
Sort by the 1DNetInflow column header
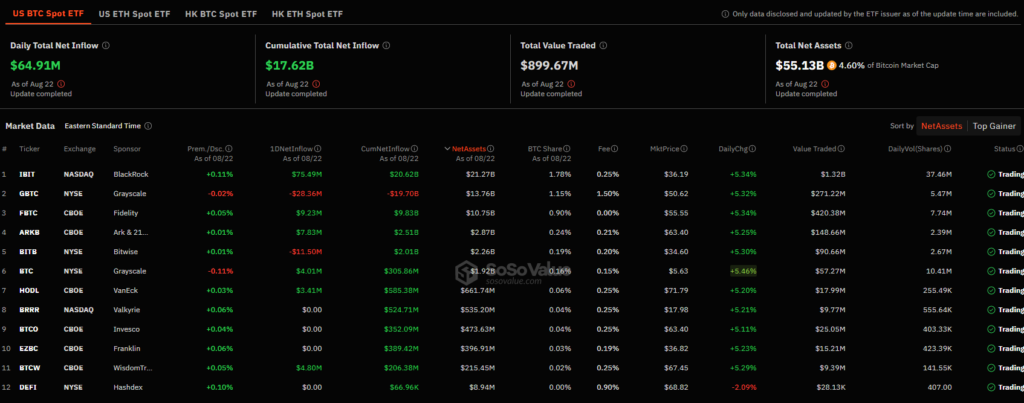coord(299,149)
